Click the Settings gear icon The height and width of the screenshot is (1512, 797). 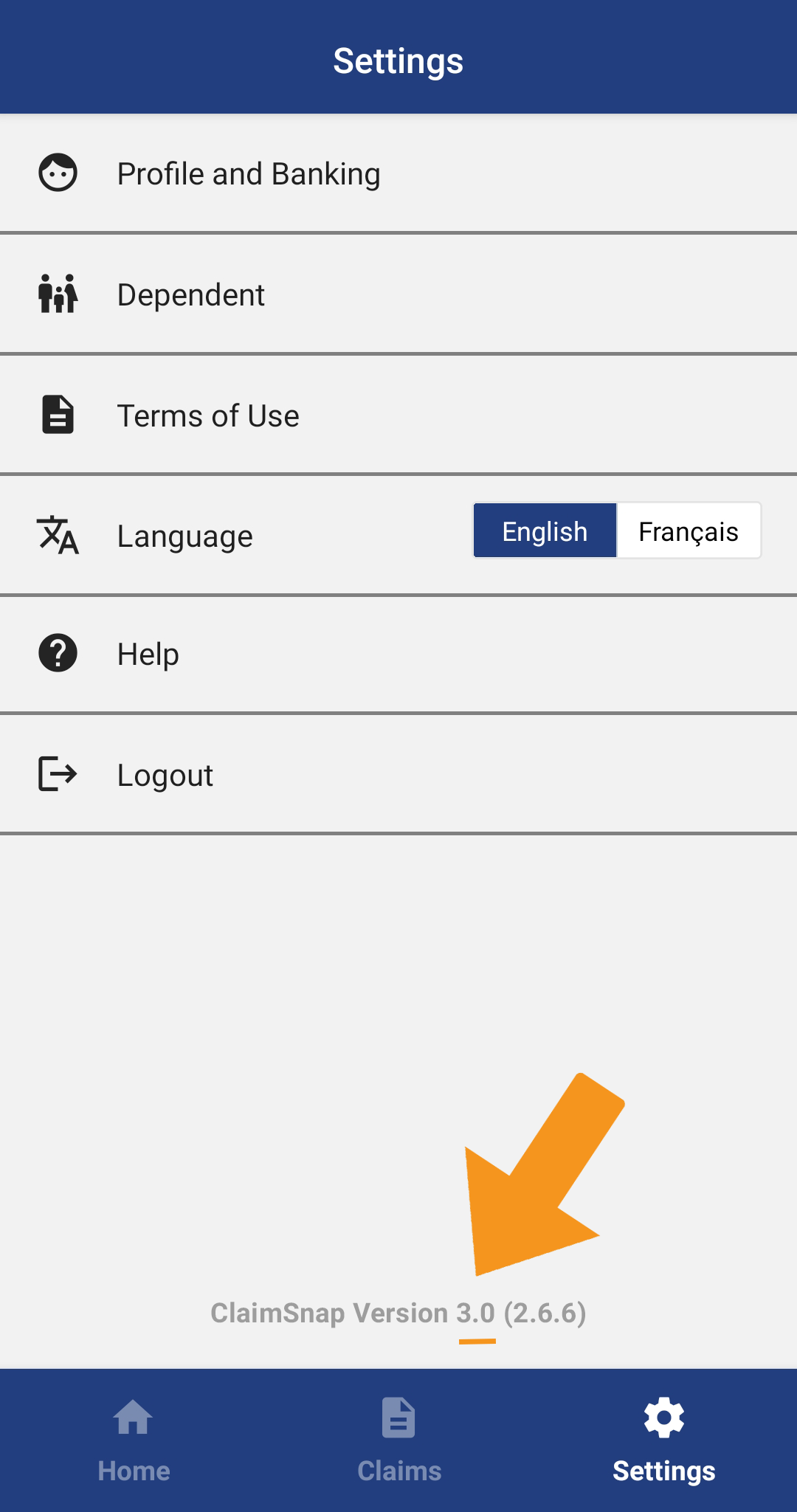pos(664,1418)
